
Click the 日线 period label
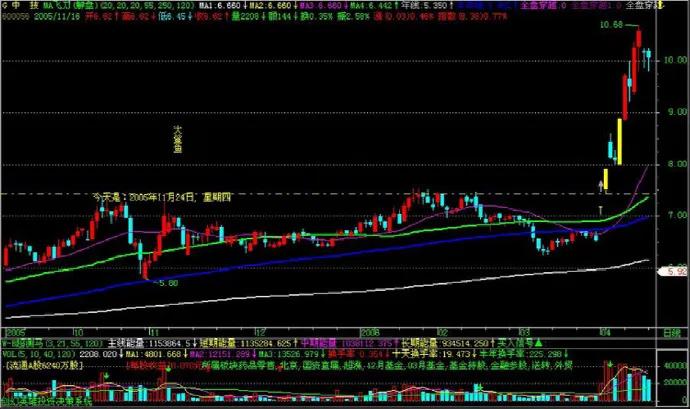[x=672, y=333]
